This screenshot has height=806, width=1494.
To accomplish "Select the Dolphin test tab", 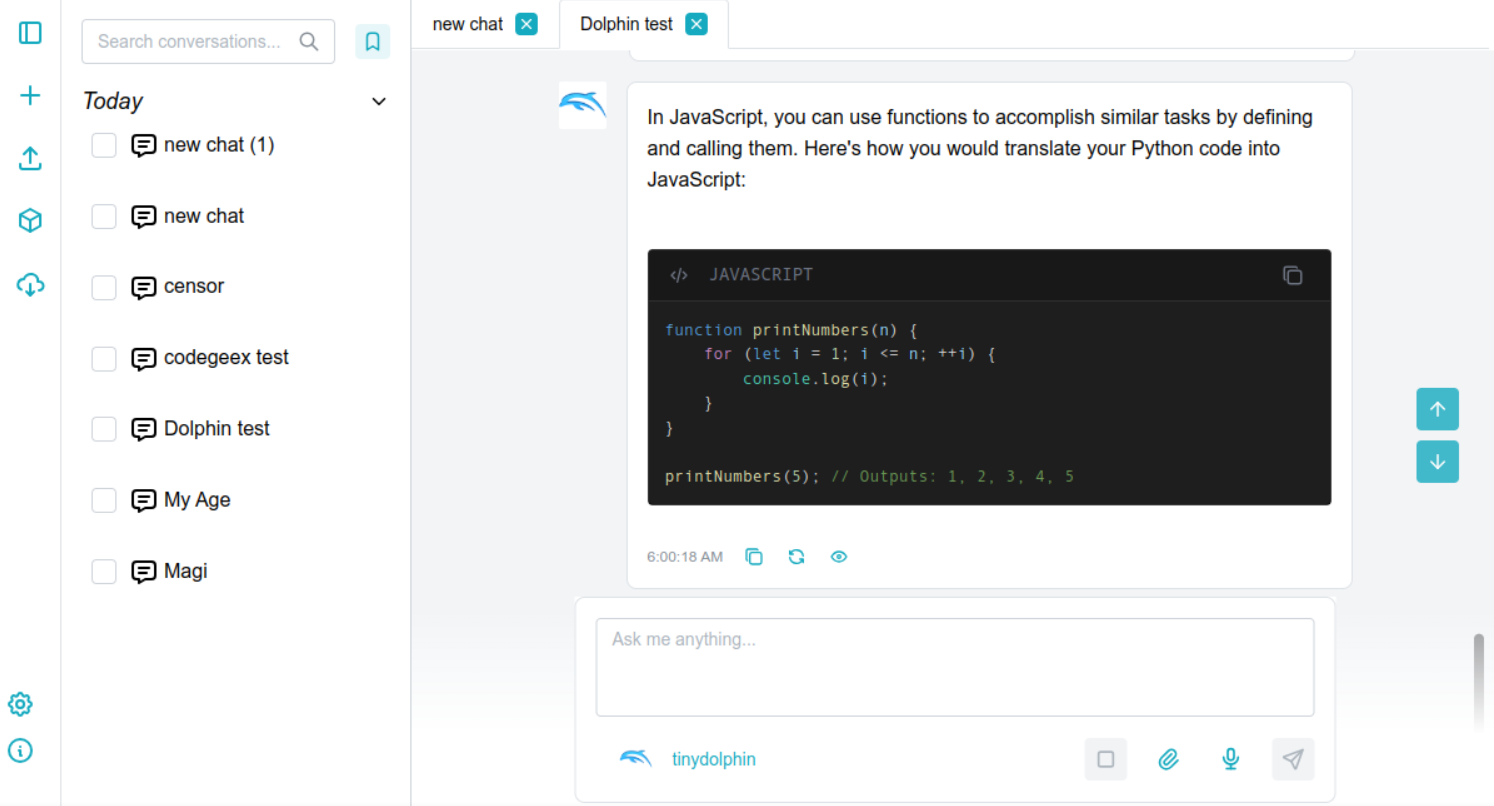I will [x=626, y=24].
